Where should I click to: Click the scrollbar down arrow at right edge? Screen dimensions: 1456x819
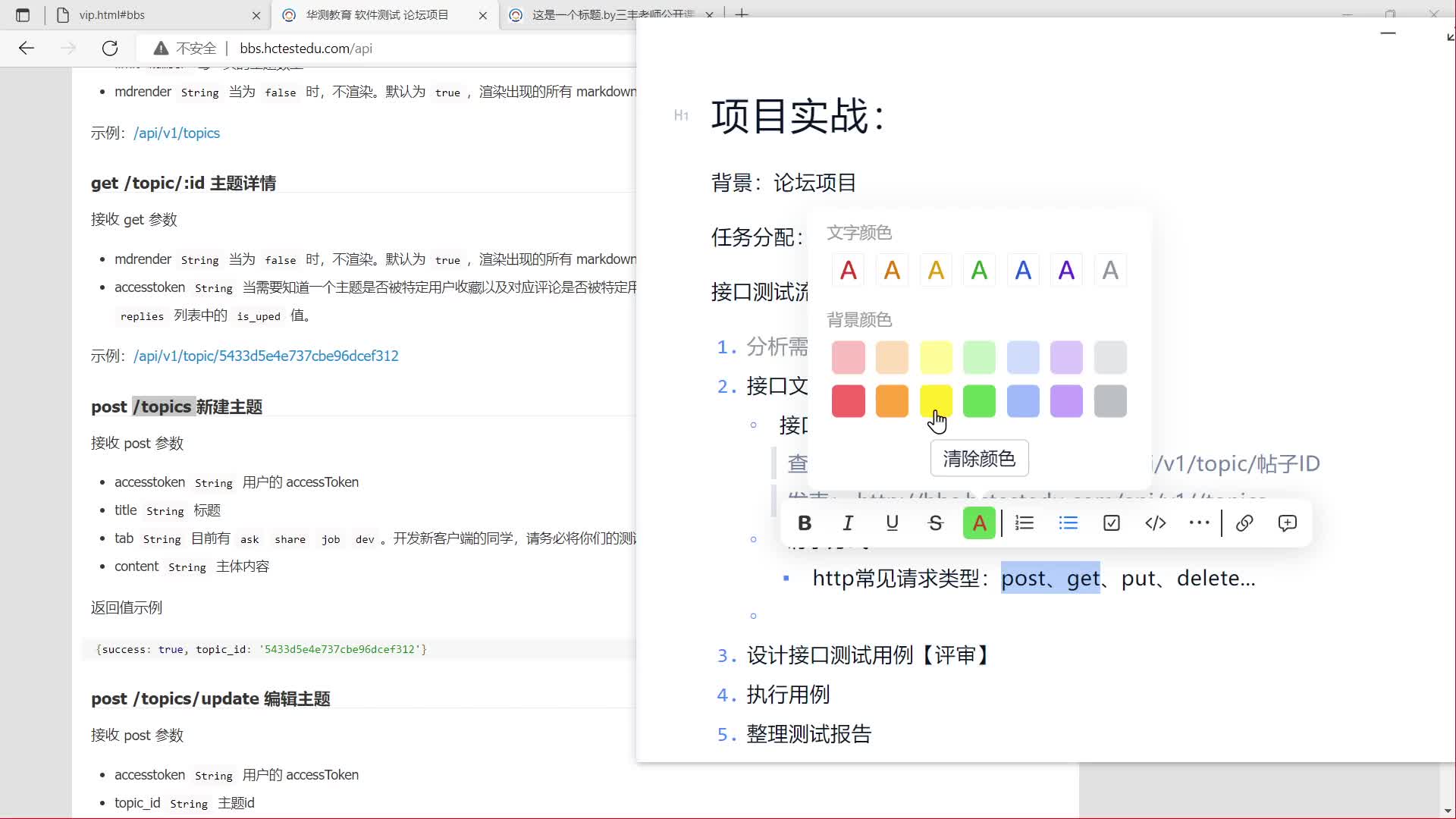click(1448, 810)
